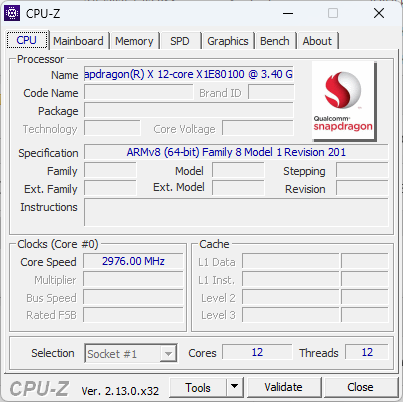Click the Validate button

coord(284,387)
